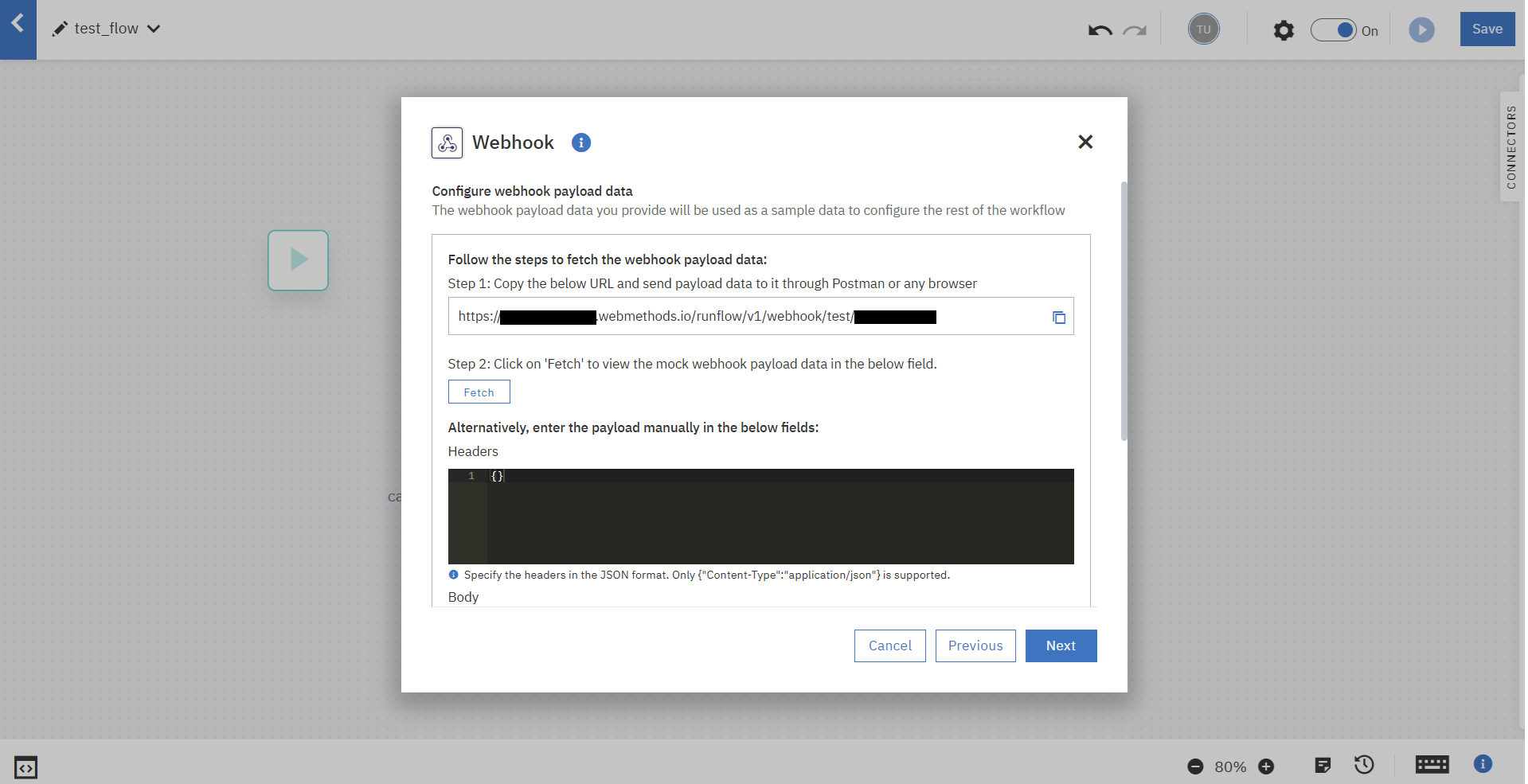Click the undo arrow
This screenshot has height=784, width=1528.
[x=1100, y=30]
